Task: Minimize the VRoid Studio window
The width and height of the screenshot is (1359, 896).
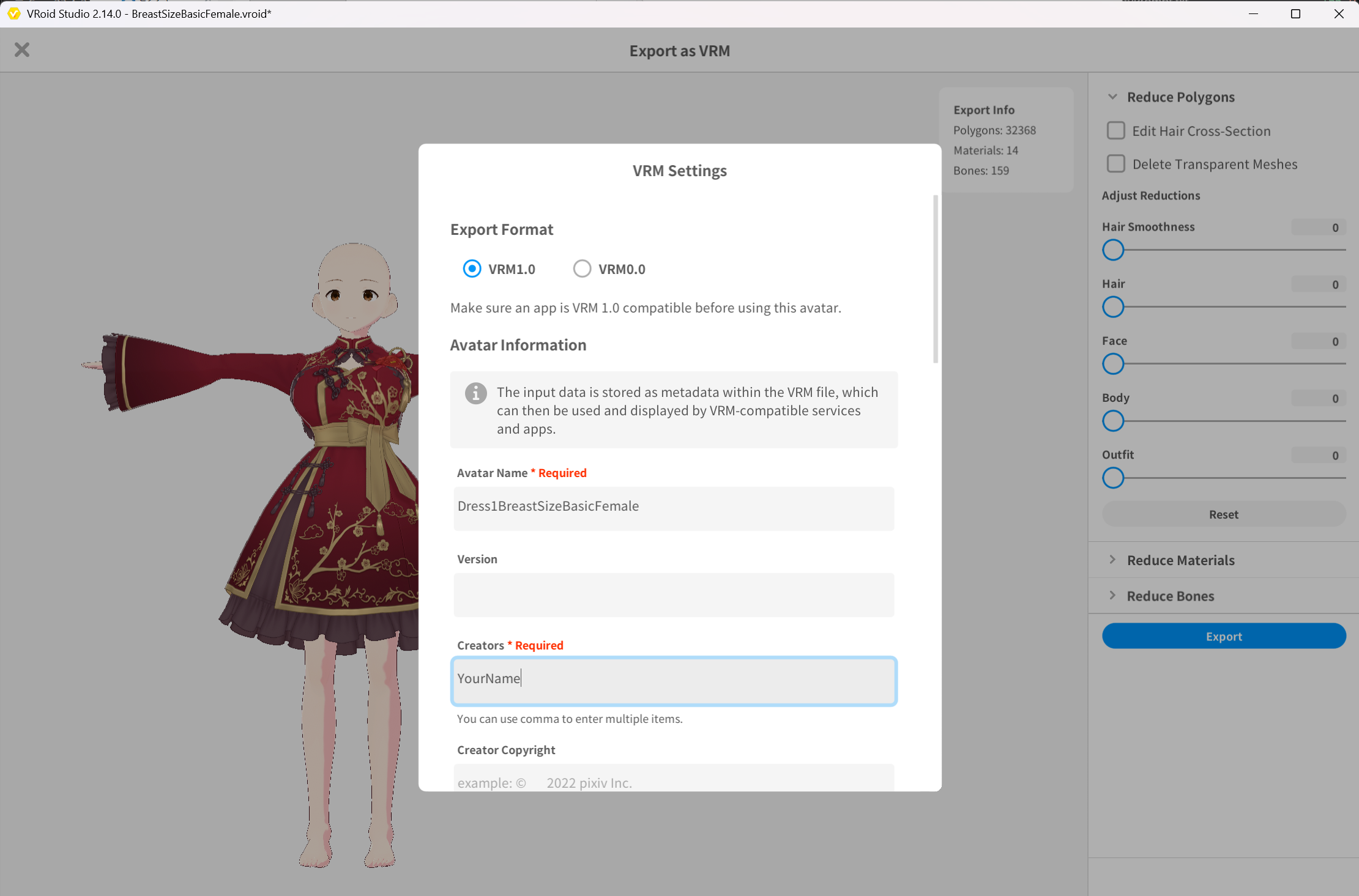Action: [1253, 13]
